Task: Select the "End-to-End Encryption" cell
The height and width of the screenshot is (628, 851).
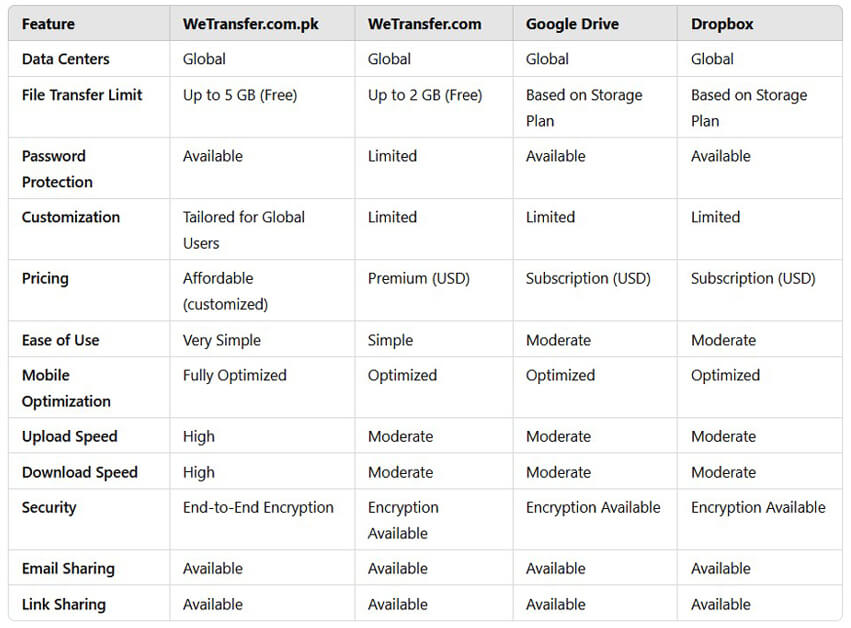Action: [x=258, y=507]
